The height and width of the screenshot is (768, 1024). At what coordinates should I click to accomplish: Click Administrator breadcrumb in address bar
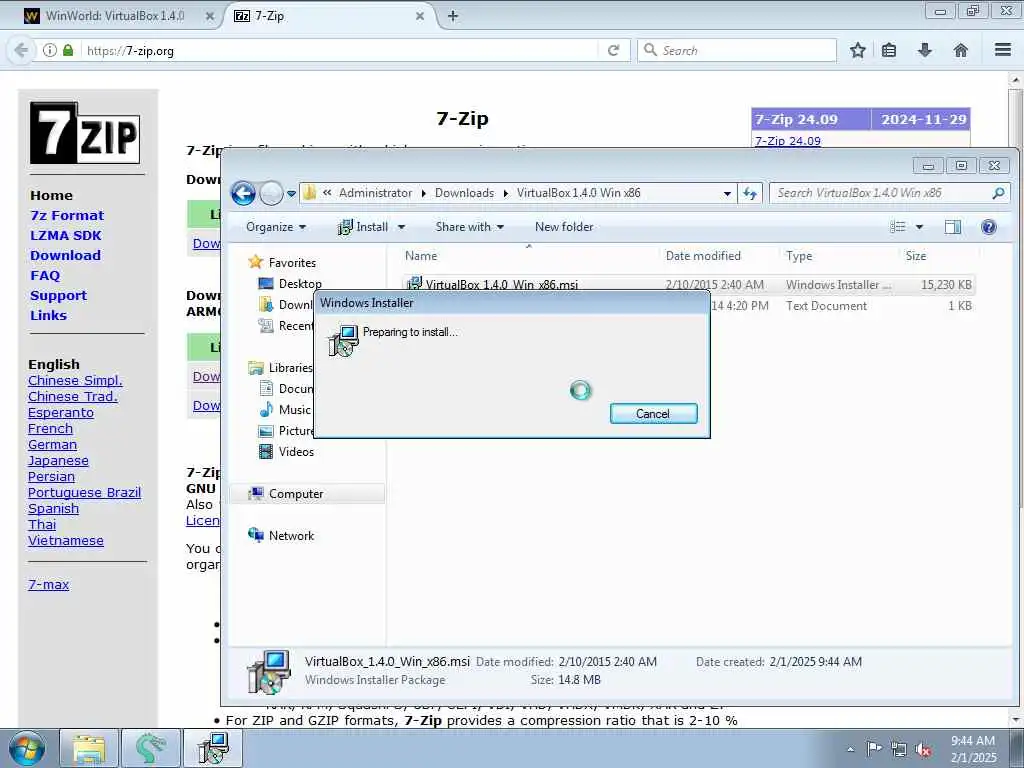376,193
